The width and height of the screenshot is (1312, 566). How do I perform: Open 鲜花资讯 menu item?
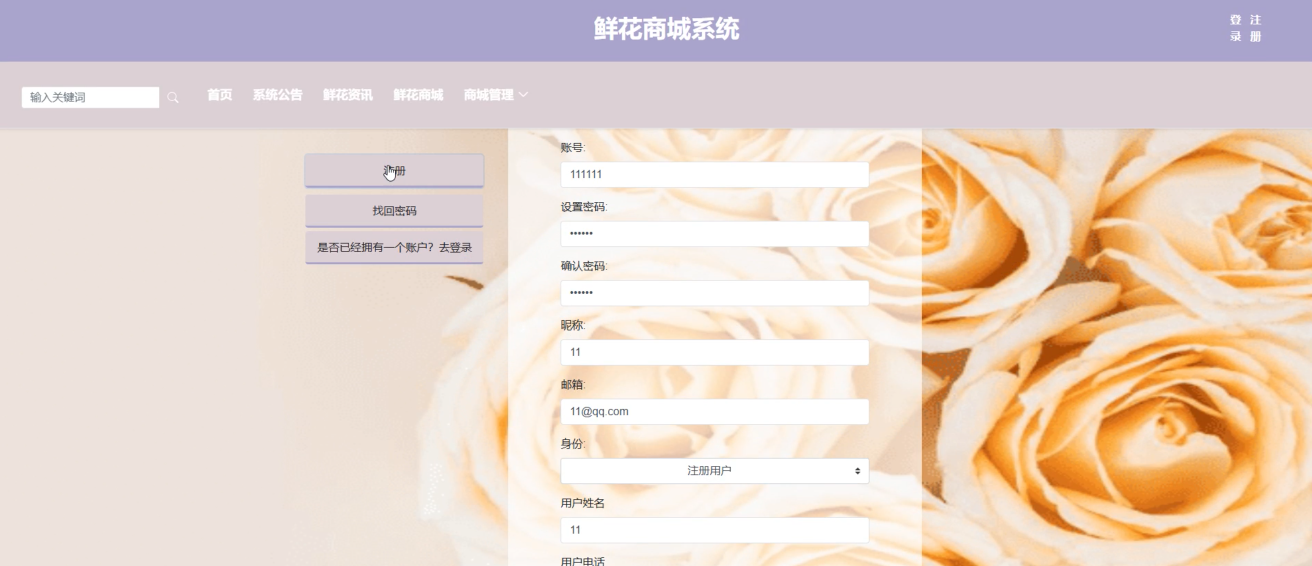click(348, 95)
